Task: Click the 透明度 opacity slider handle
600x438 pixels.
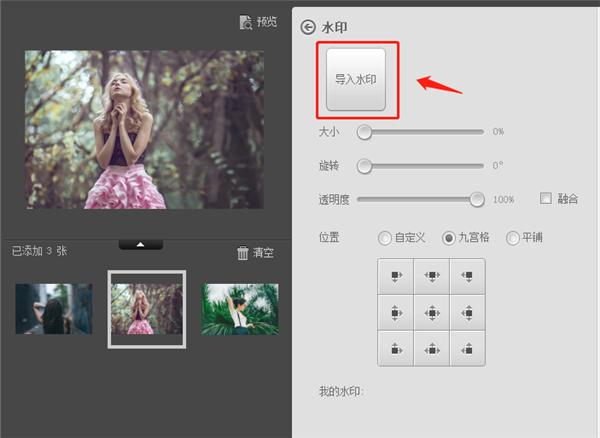Action: (x=477, y=199)
